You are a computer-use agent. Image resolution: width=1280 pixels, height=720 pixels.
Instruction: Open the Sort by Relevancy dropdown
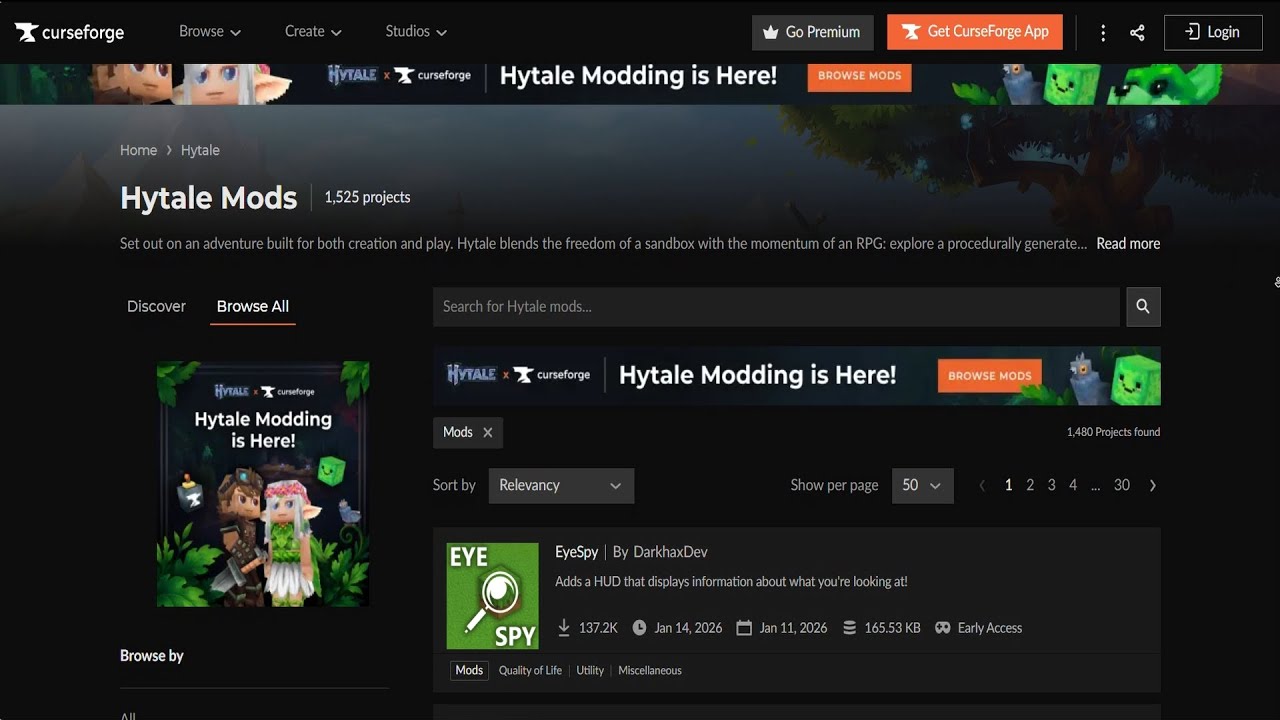(x=561, y=485)
